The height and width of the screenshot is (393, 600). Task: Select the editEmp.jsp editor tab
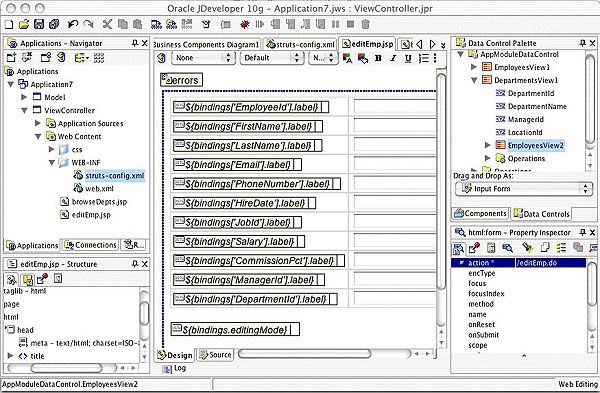367,44
